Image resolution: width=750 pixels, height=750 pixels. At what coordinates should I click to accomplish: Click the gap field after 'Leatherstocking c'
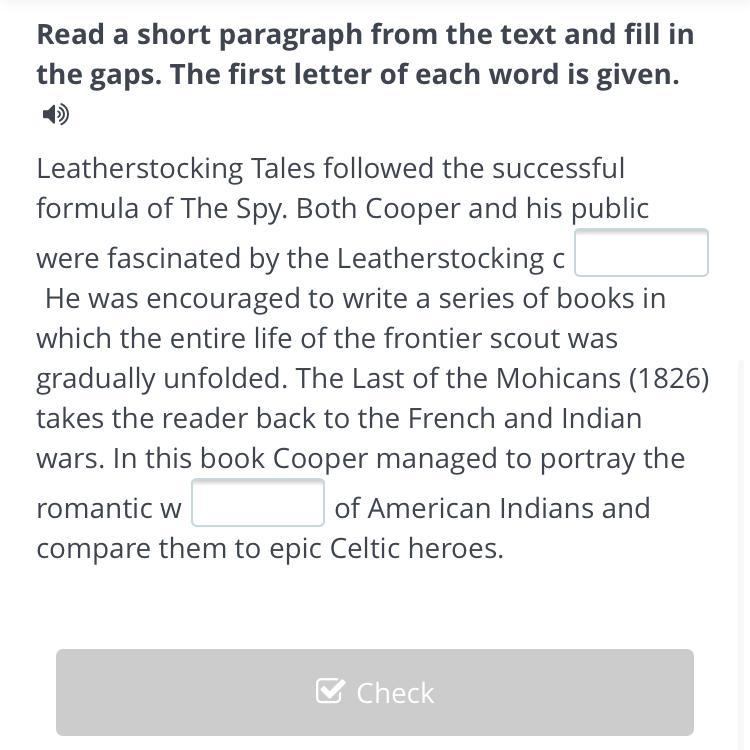641,253
